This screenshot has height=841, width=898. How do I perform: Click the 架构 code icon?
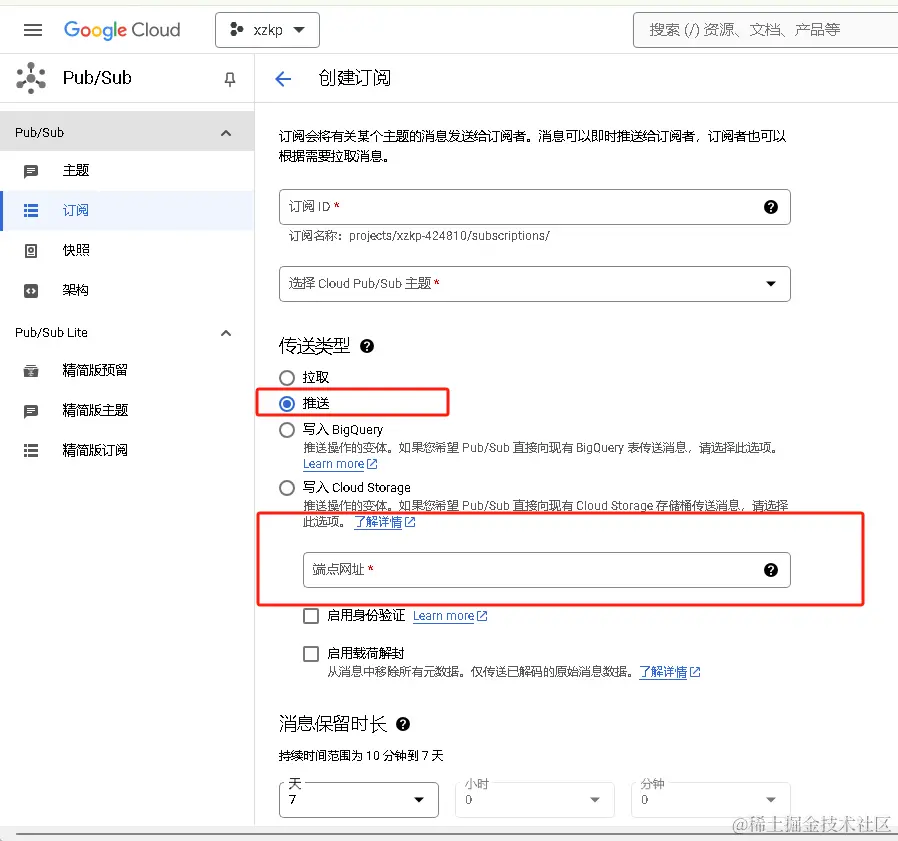pos(31,291)
